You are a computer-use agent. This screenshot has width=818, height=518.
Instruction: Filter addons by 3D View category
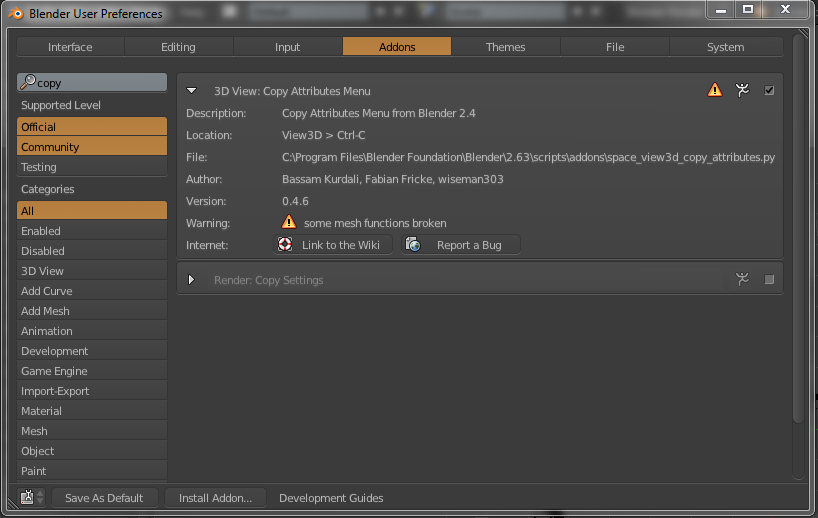tap(92, 271)
